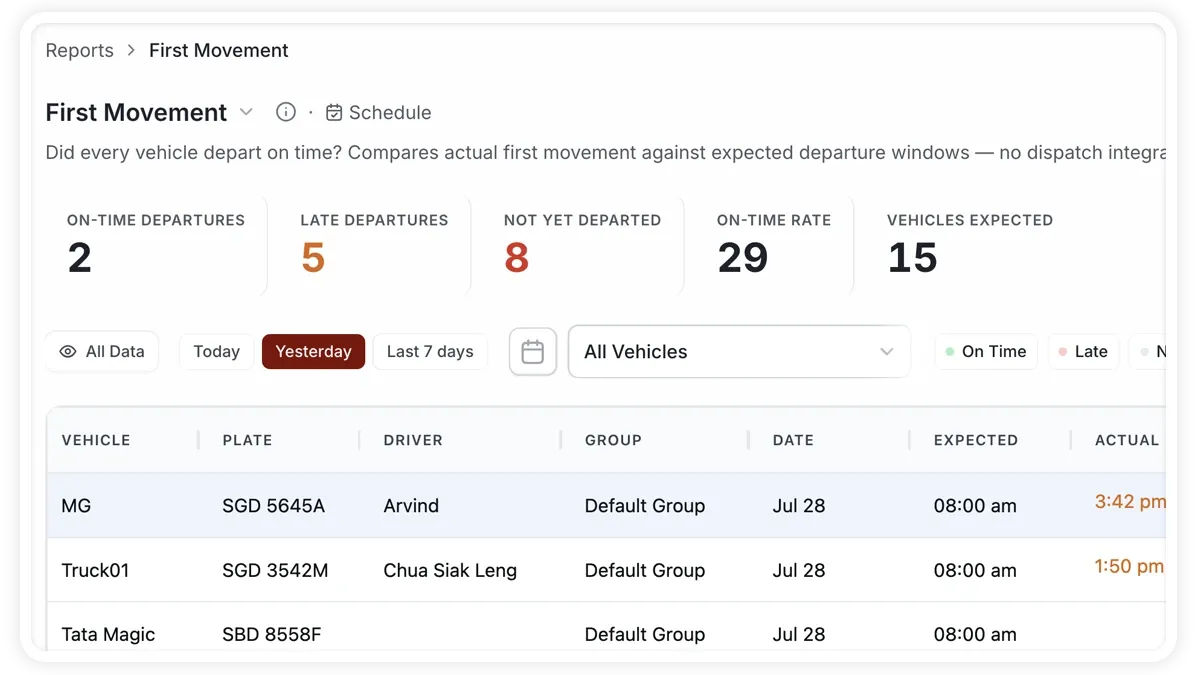Click plate SBD 8558F
Screen dimensions: 1200x675
pos(272,634)
